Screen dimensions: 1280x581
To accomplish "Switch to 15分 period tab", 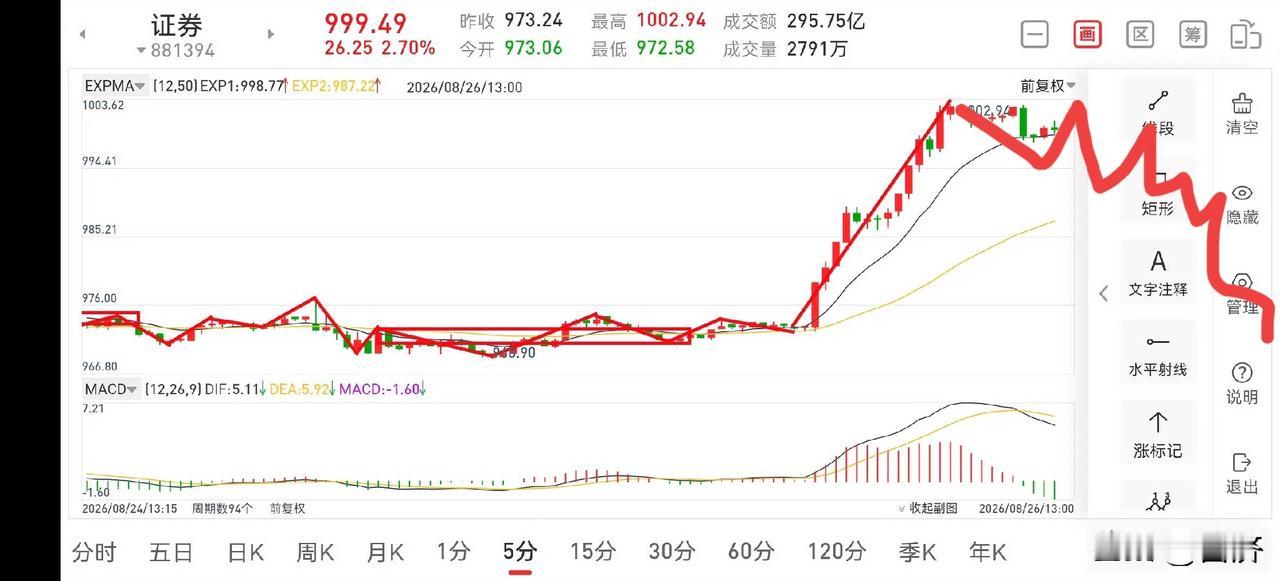I will [x=592, y=551].
